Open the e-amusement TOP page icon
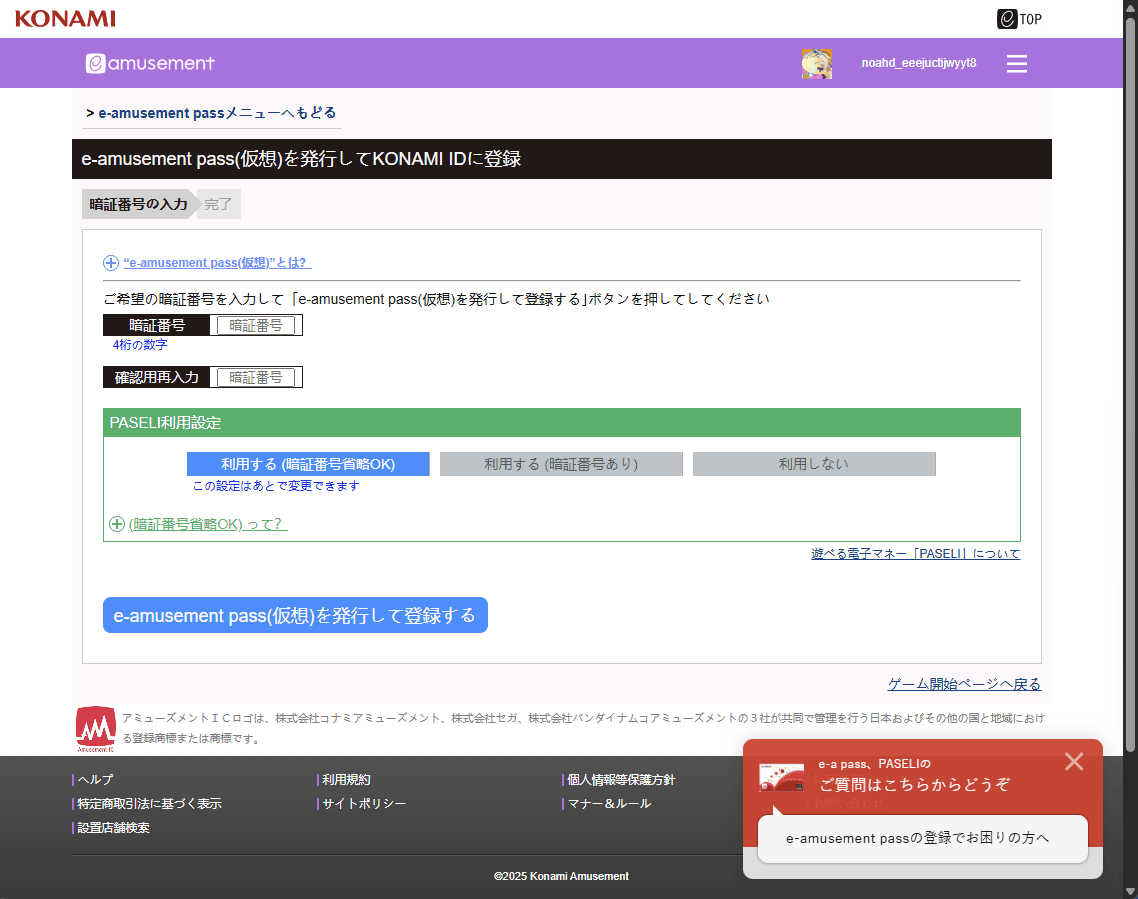This screenshot has width=1138, height=899. tap(1020, 19)
